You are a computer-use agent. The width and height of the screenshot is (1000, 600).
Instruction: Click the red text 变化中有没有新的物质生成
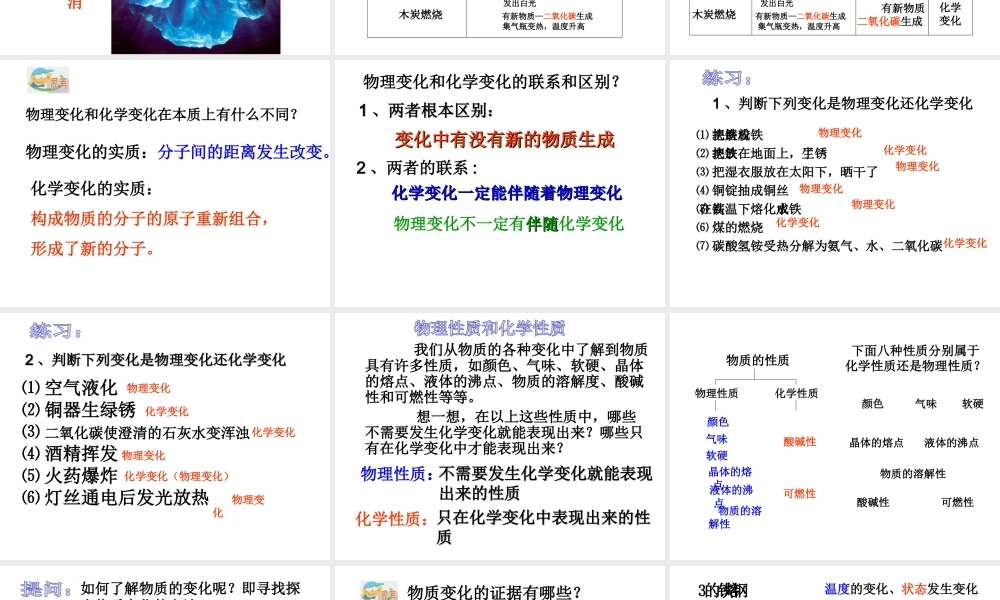[504, 140]
